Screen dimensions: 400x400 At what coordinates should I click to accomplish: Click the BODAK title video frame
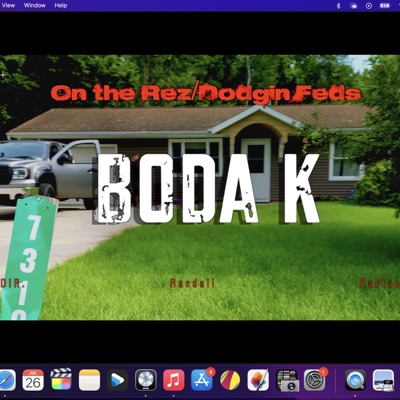[x=200, y=187]
